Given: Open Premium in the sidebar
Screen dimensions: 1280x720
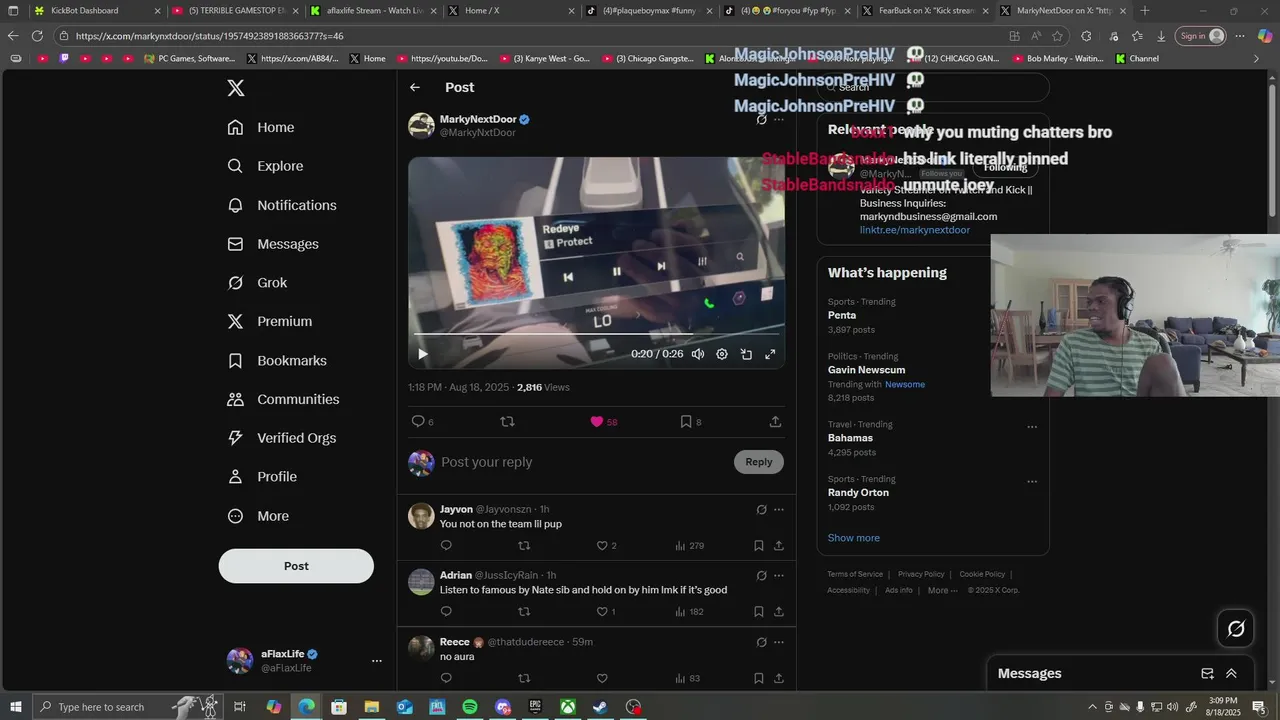Looking at the screenshot, I should (270, 321).
